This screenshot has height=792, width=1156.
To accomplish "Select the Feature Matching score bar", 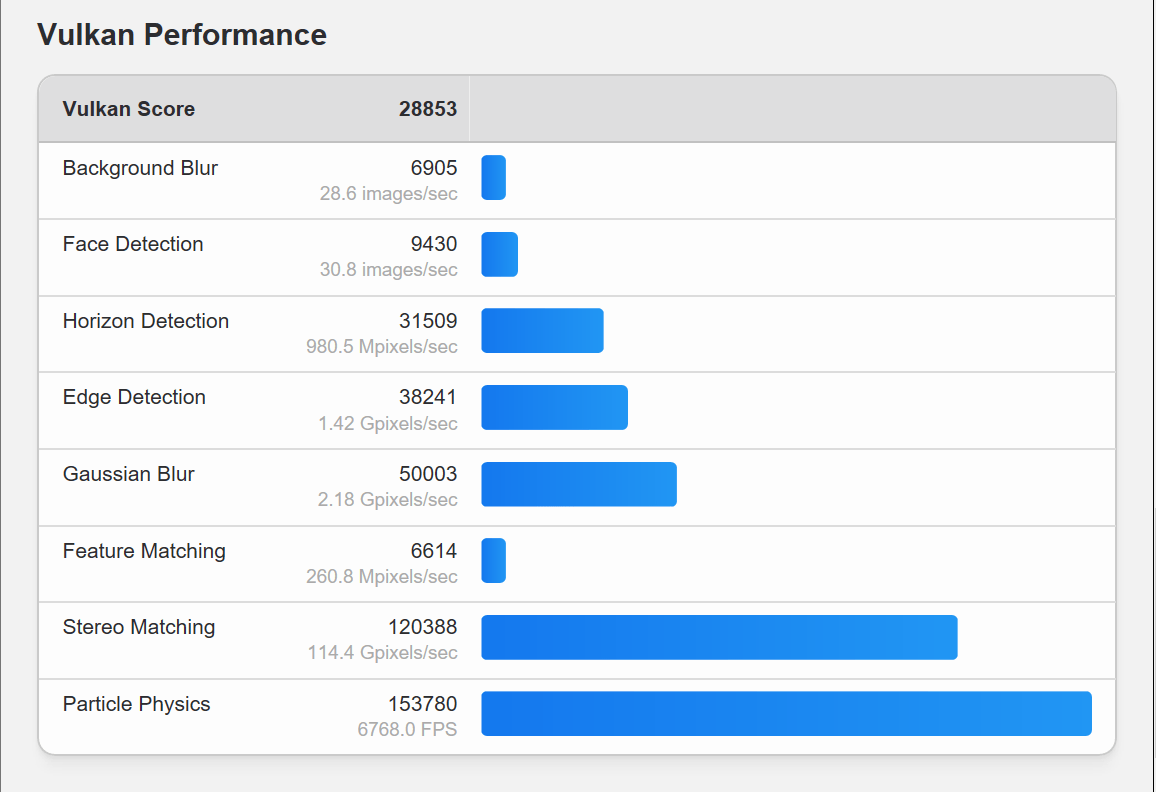I will tap(494, 560).
